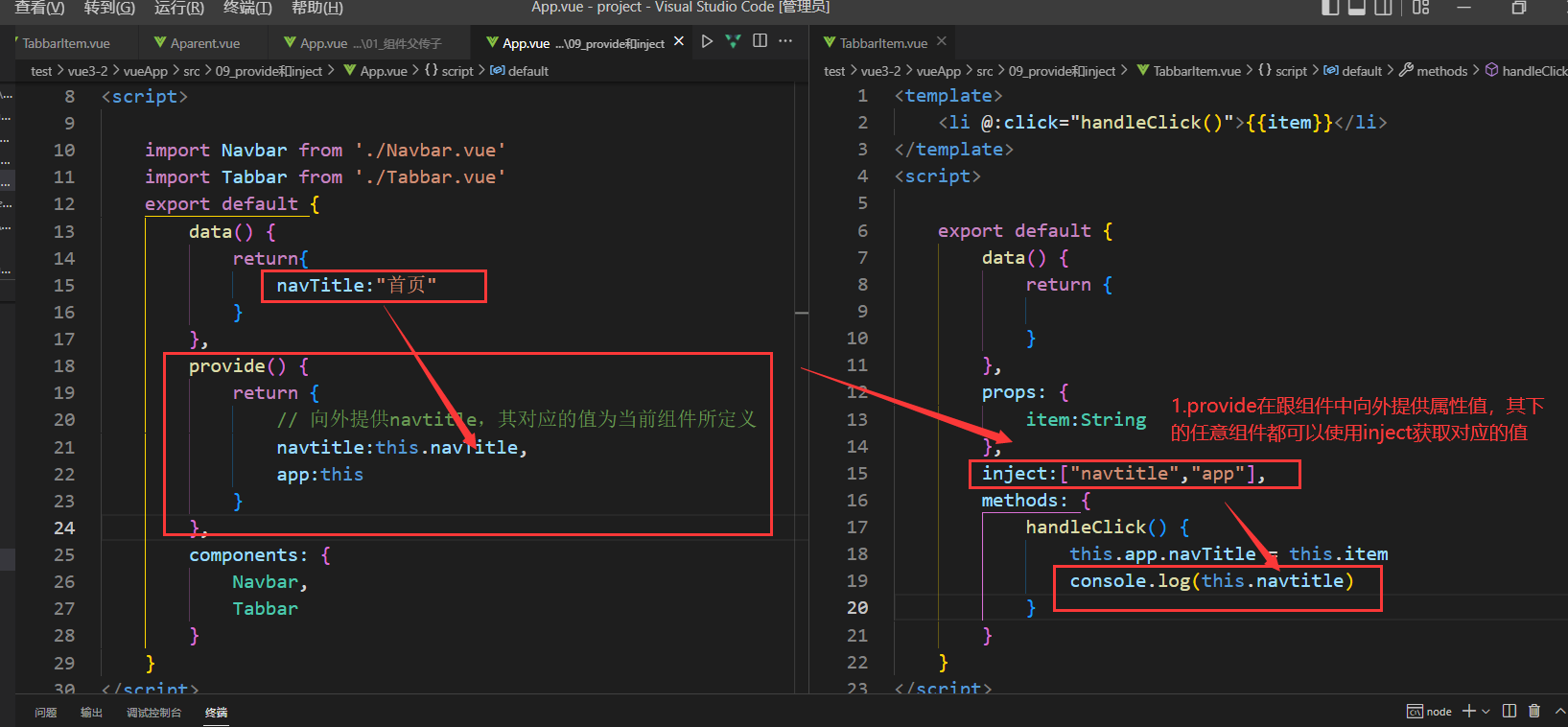Click 'test' breadcrumb in left editor
The width and height of the screenshot is (1568, 727).
click(41, 71)
